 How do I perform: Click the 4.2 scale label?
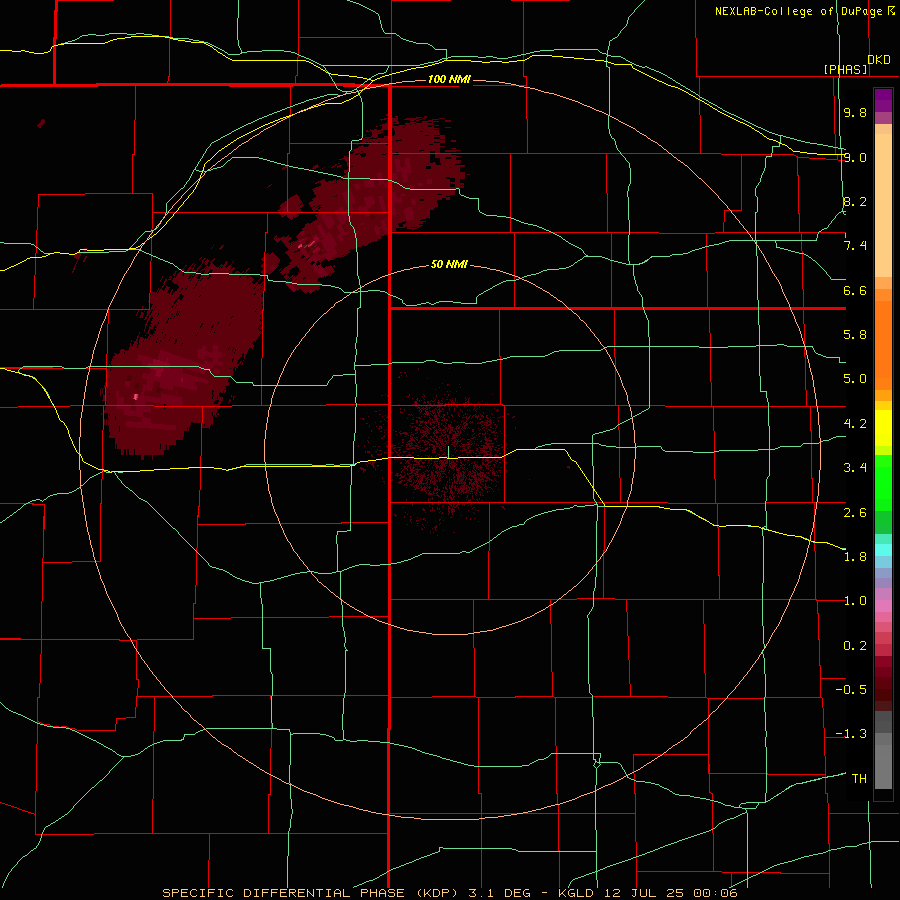coord(855,424)
